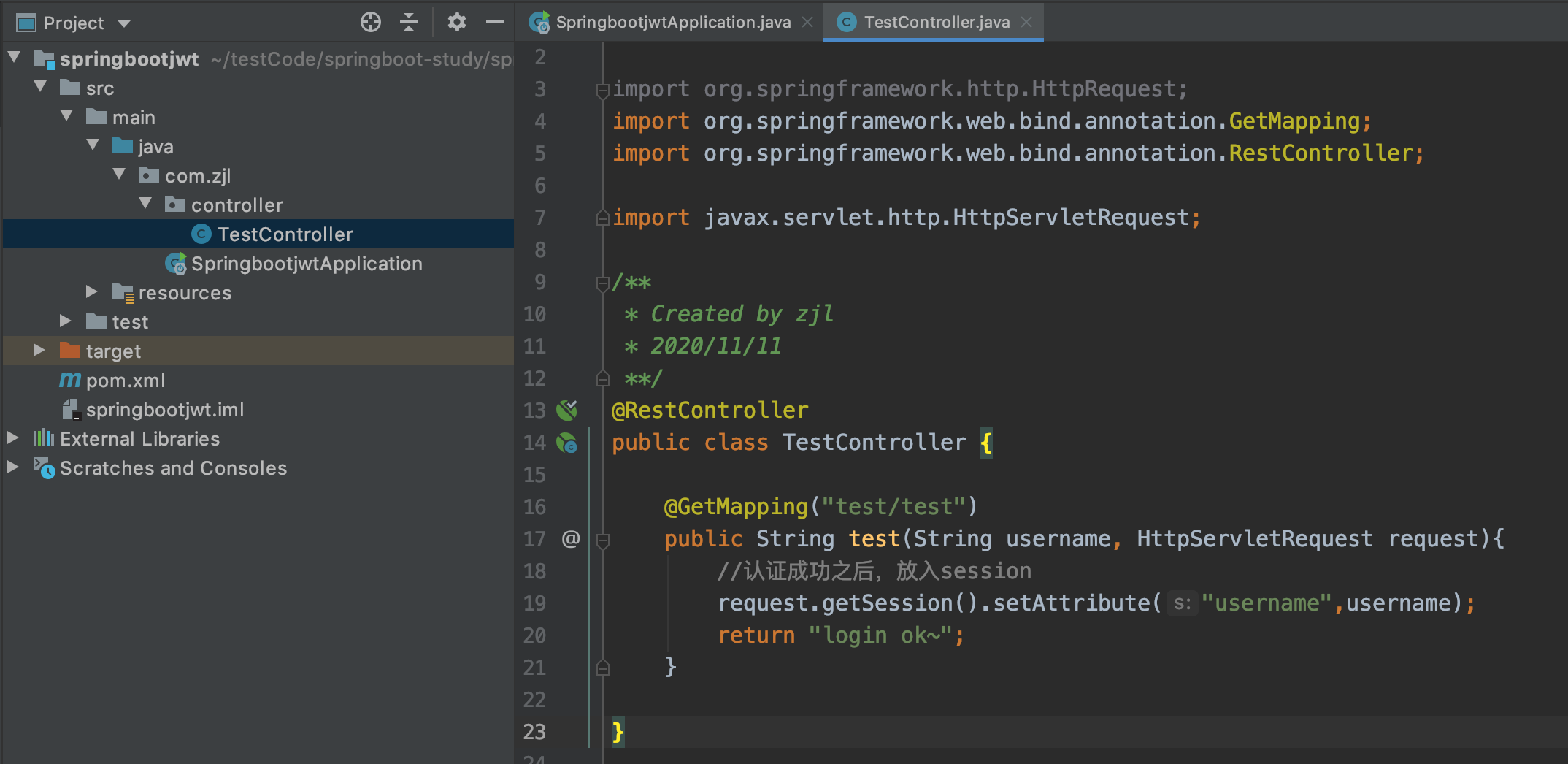Click the Spring bean gutter icon on line 13
Image resolution: width=1568 pixels, height=764 pixels.
(567, 410)
